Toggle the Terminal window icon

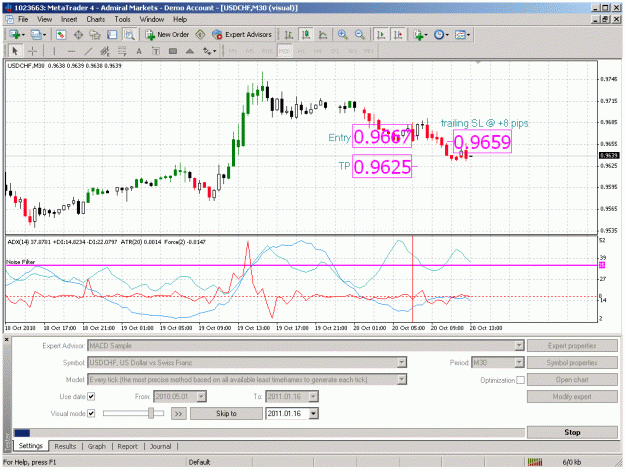pyautogui.click(x=112, y=35)
